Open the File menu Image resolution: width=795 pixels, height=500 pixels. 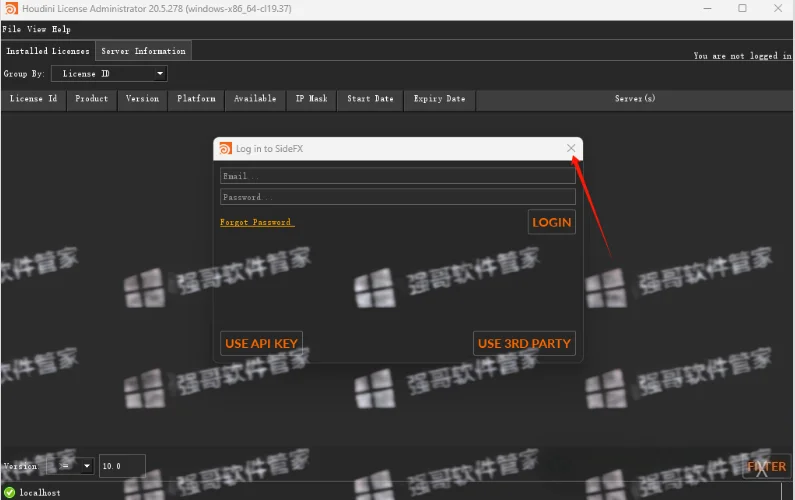pos(11,29)
